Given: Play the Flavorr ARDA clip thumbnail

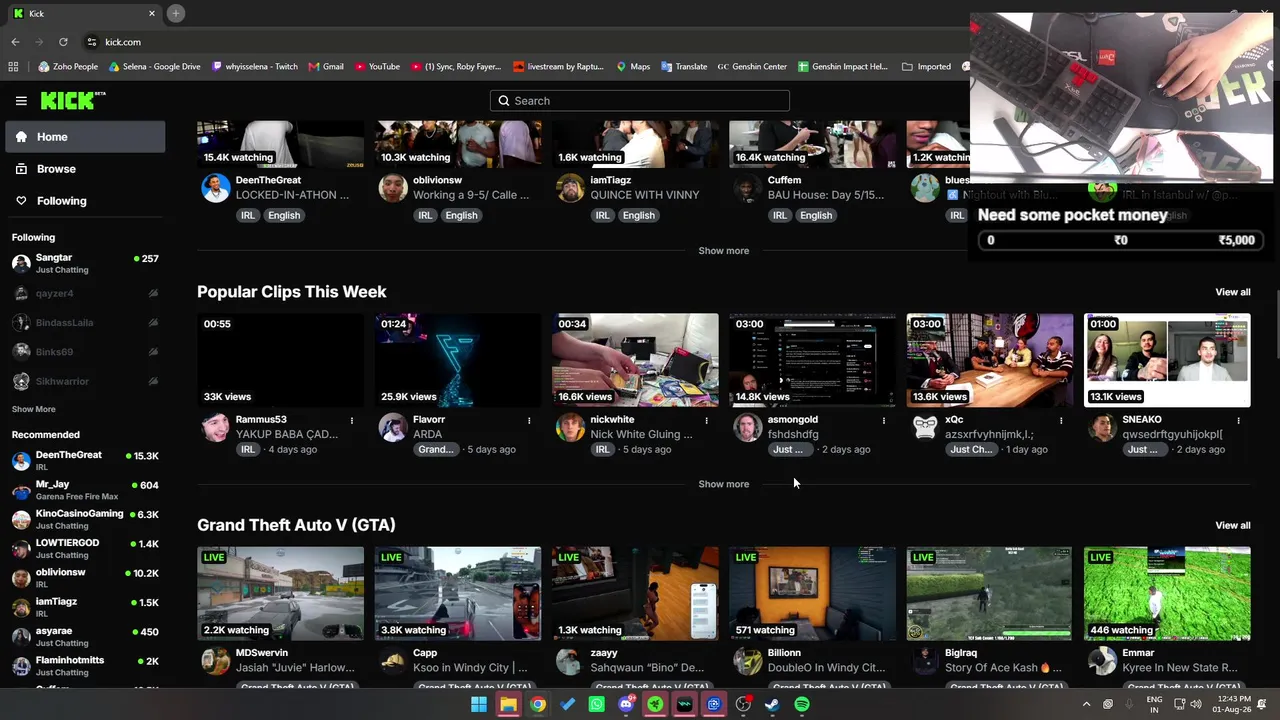Looking at the screenshot, I should pos(458,360).
